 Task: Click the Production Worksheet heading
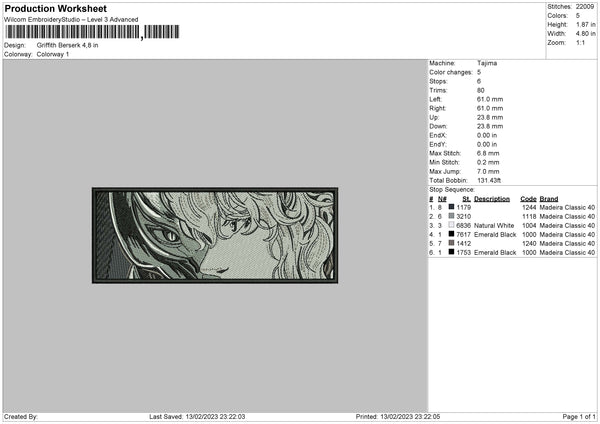55,8
